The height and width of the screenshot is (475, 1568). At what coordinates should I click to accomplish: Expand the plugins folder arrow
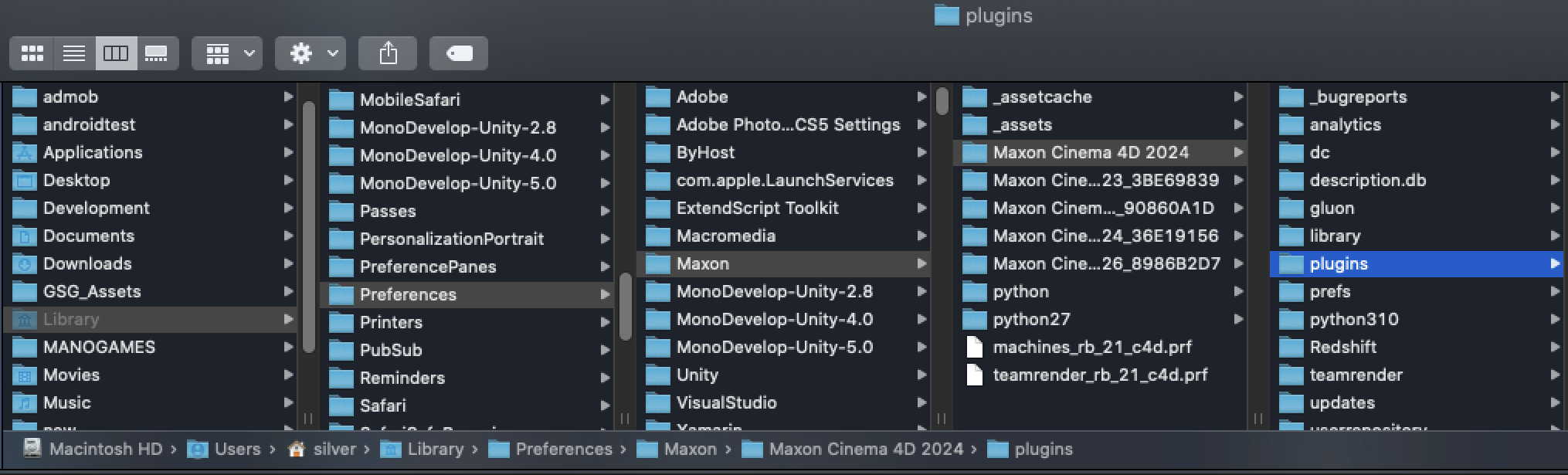(x=1555, y=263)
